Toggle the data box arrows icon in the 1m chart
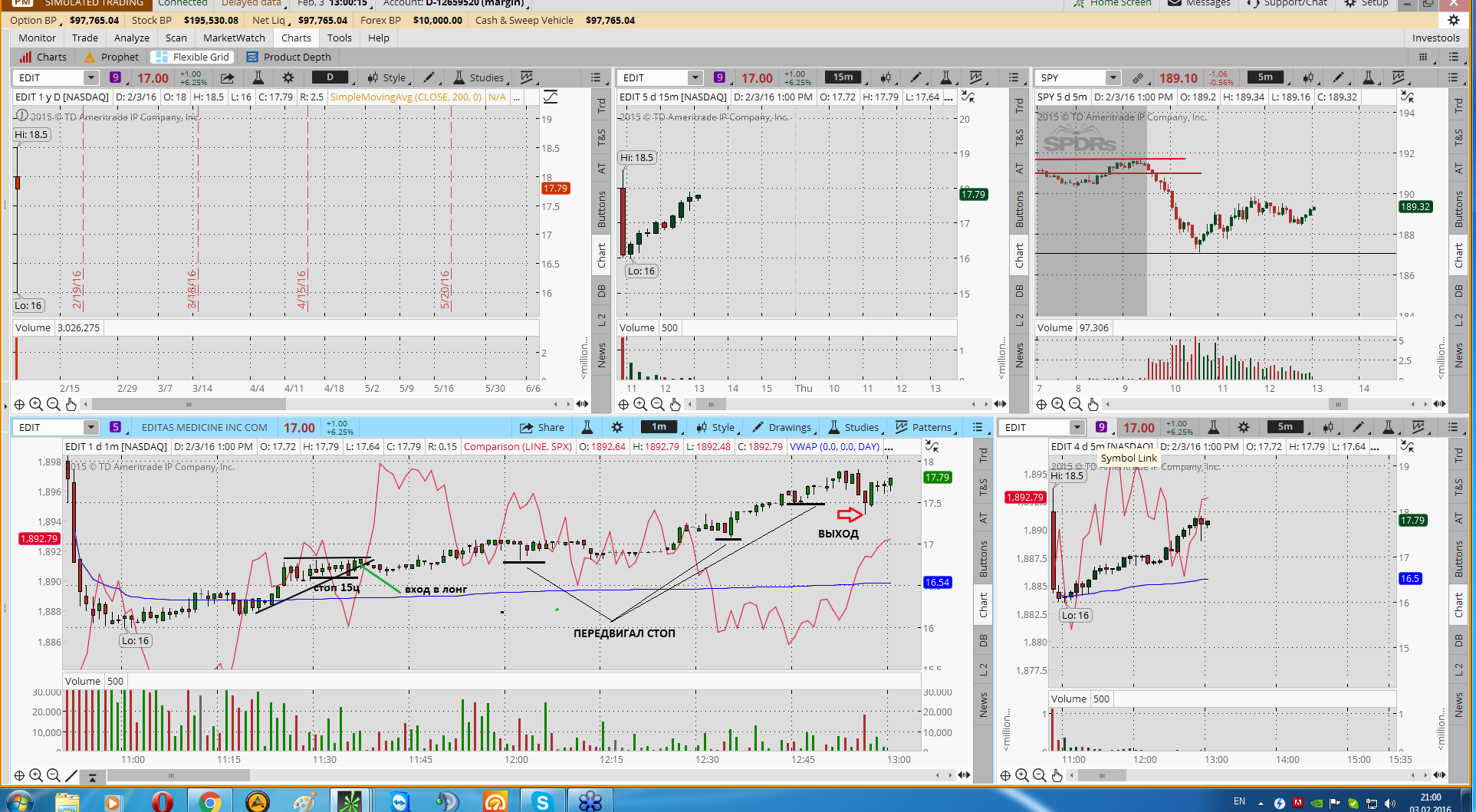The height and width of the screenshot is (812, 1476). [932, 446]
